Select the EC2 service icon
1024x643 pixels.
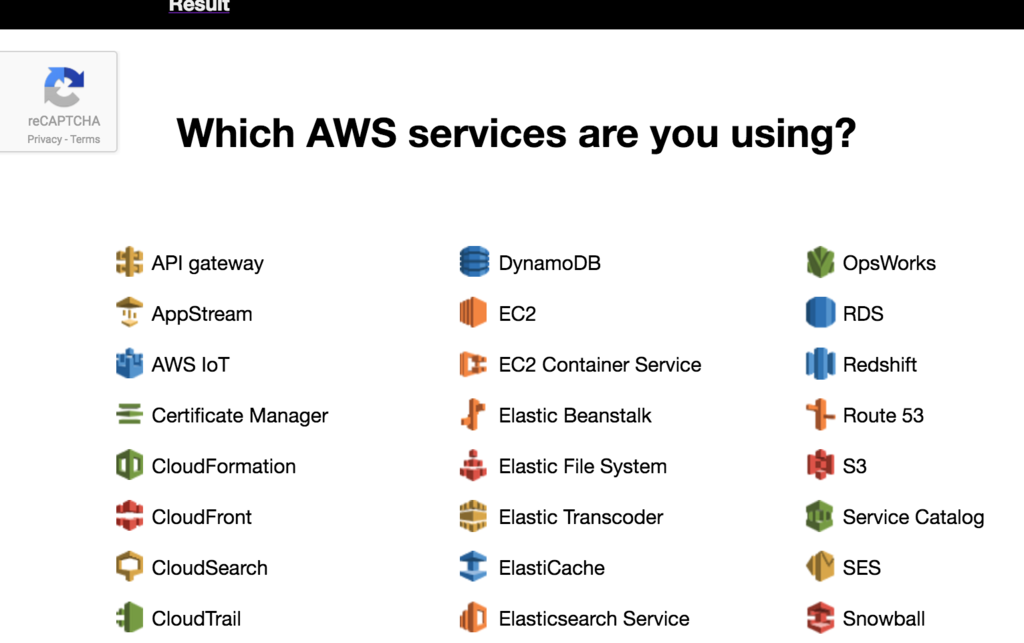pyautogui.click(x=473, y=313)
